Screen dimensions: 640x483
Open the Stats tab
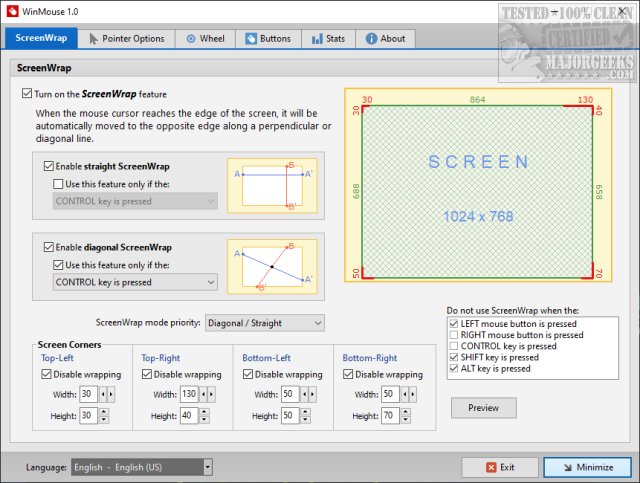coord(328,39)
